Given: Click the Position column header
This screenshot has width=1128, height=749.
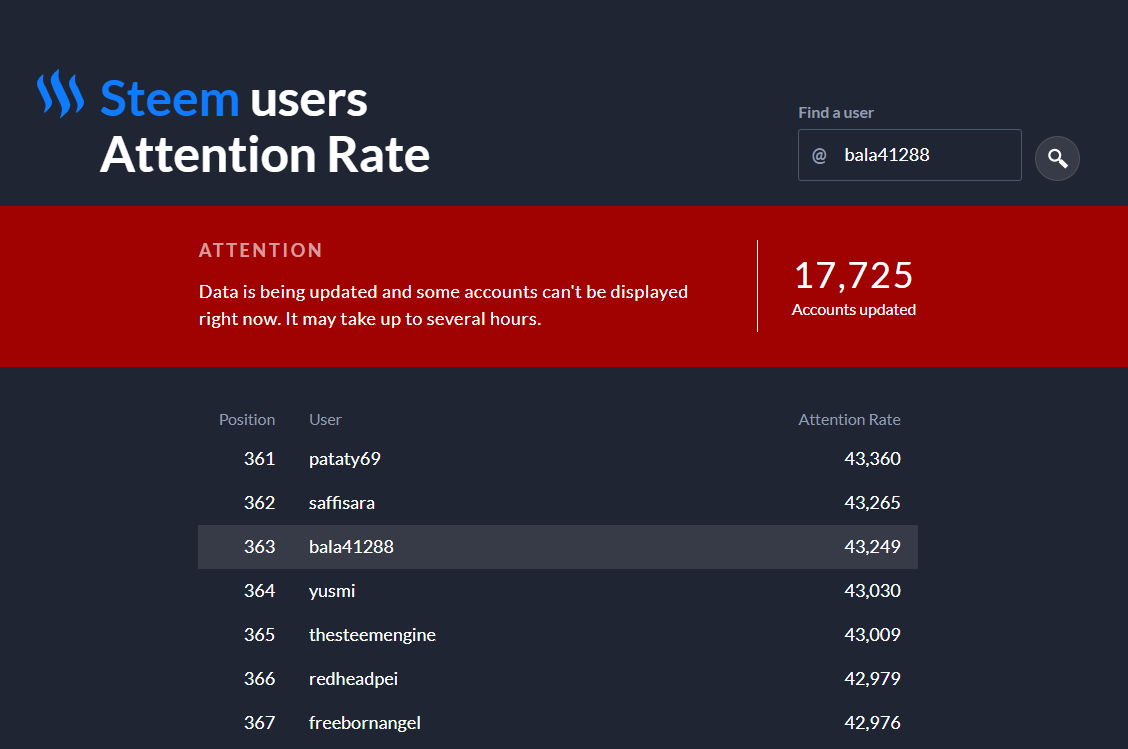Looking at the screenshot, I should [247, 419].
